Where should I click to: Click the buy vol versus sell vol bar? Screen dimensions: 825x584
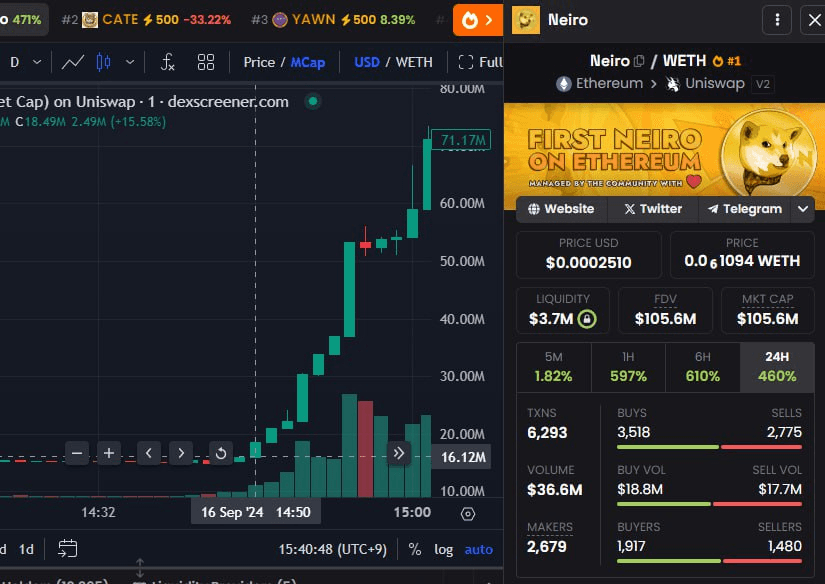point(709,504)
